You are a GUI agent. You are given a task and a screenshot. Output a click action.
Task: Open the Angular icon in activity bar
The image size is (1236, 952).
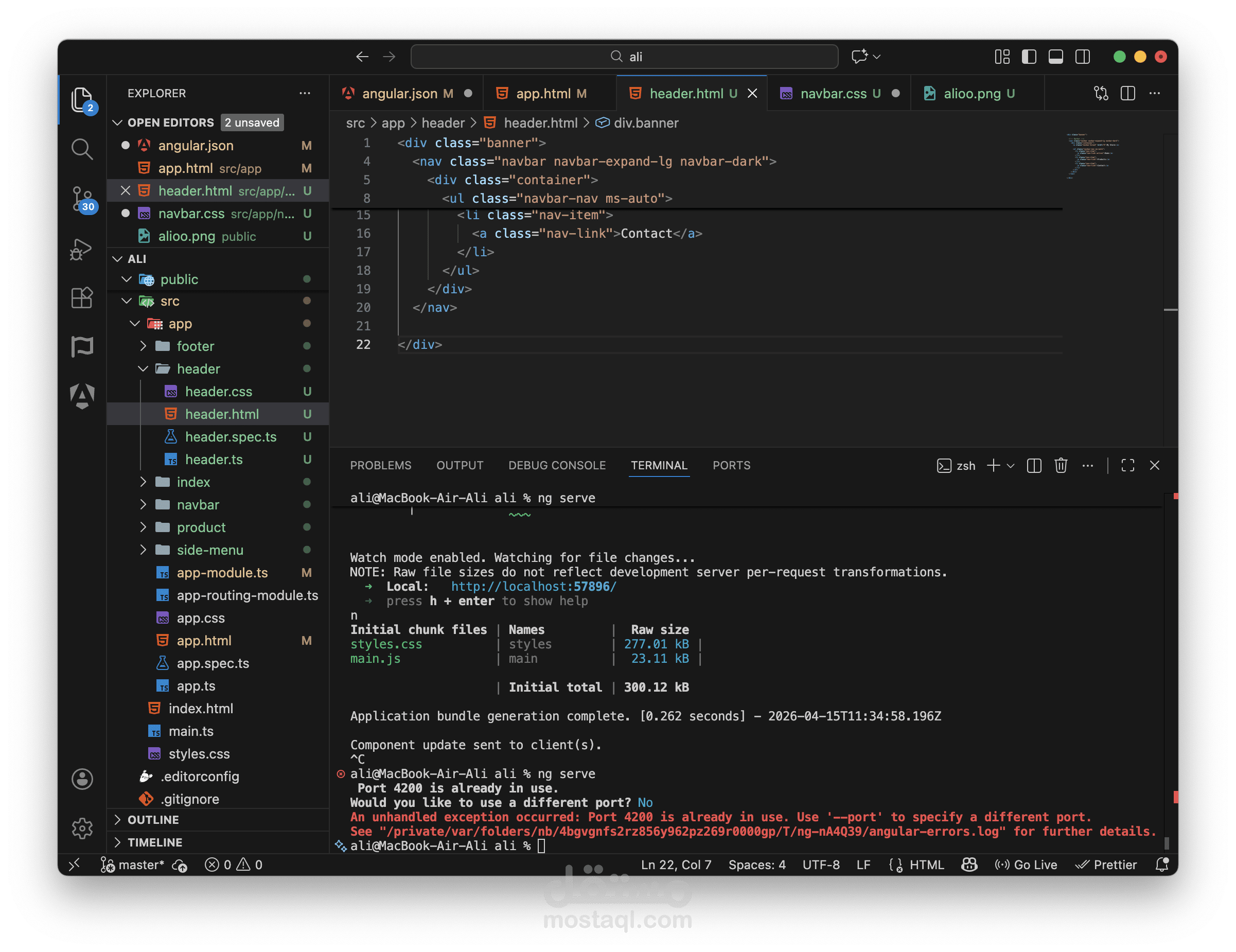coord(82,396)
